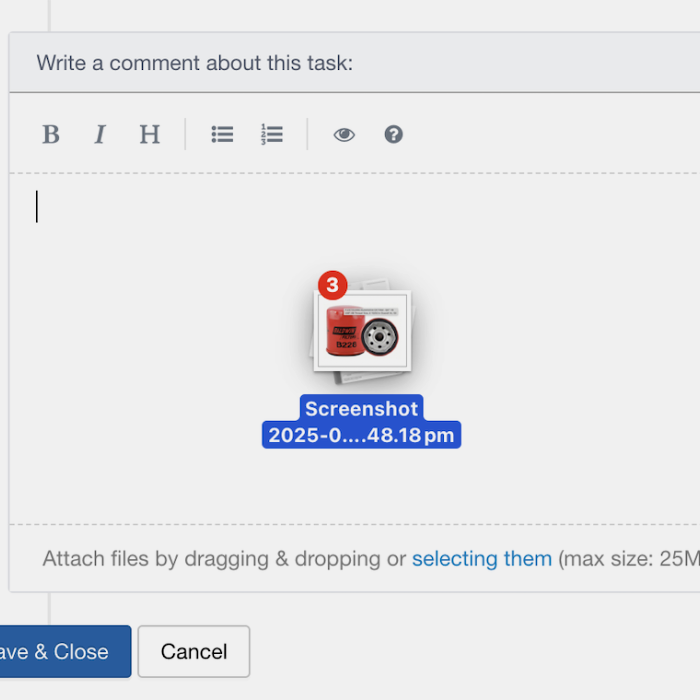Toggle the comment preview eye icon

[x=344, y=134]
